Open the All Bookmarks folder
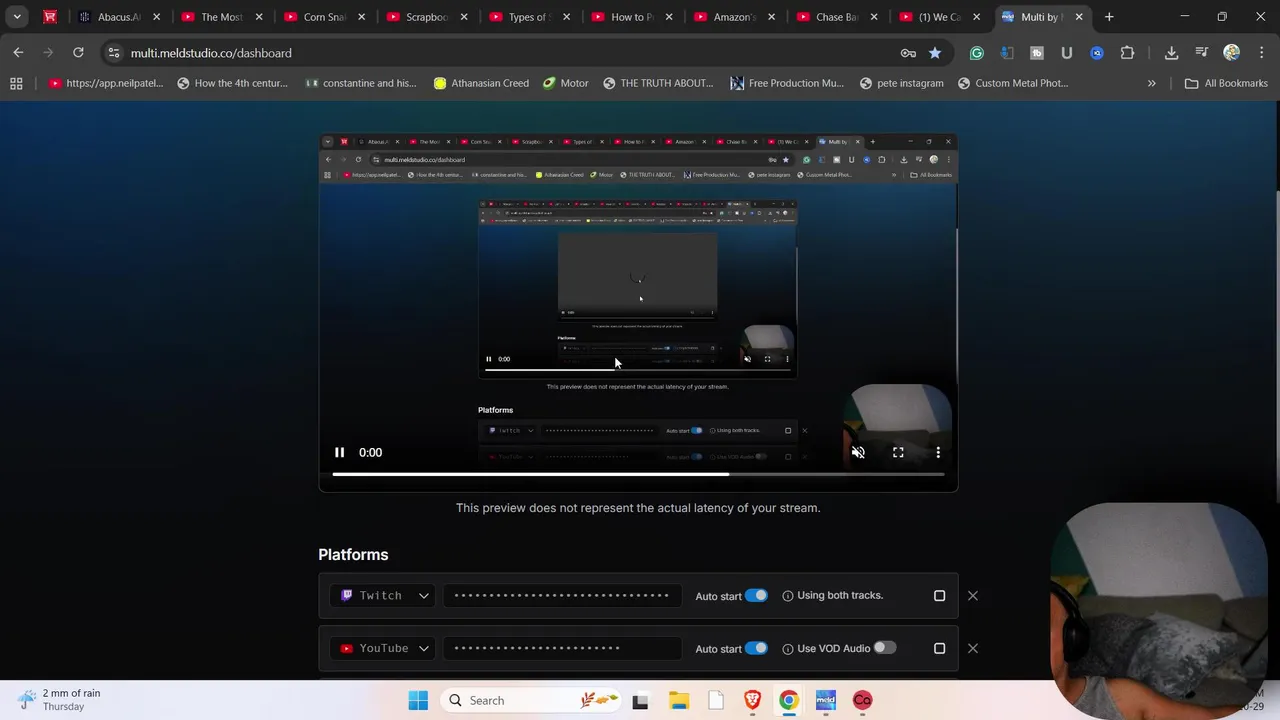The height and width of the screenshot is (720, 1280). coord(1226,83)
